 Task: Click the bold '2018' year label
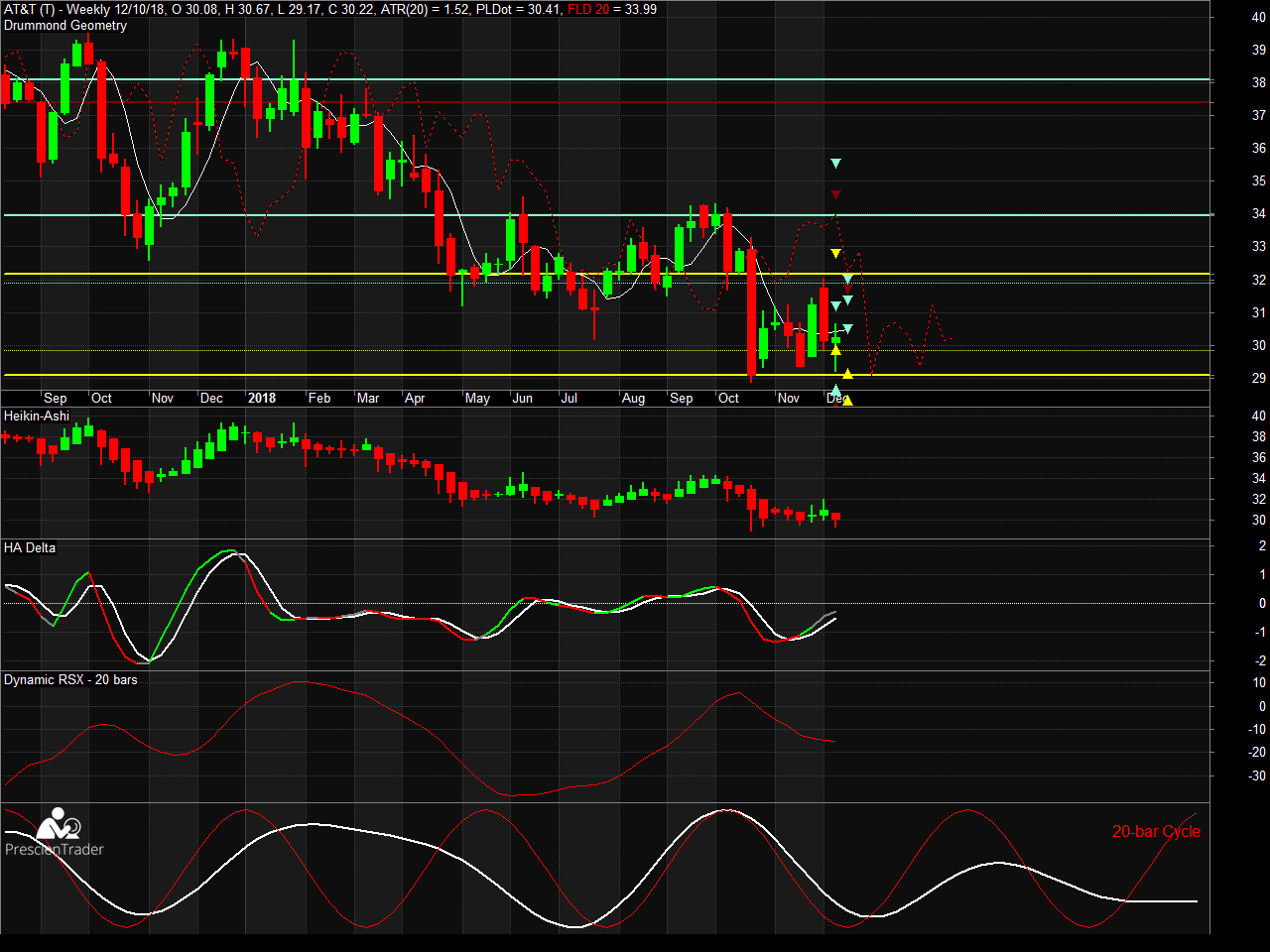coord(262,398)
